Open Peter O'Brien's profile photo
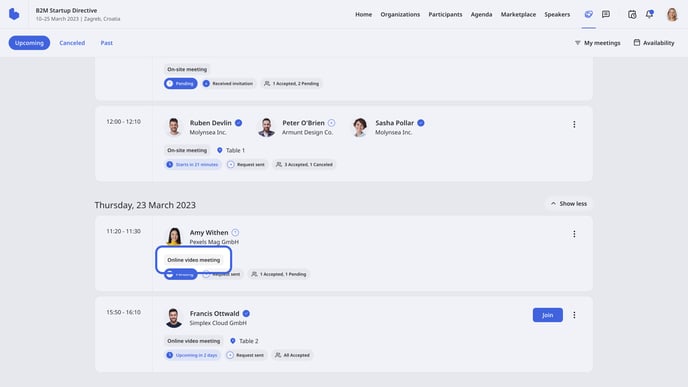The image size is (688, 387). pos(266,127)
